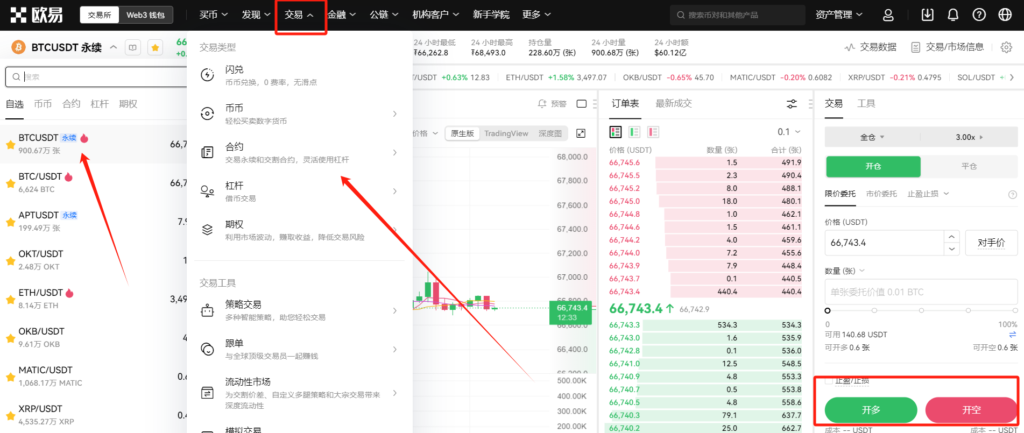The width and height of the screenshot is (1024, 433).
Task: Enable the 止盈/止损 checkbox
Action: [829, 380]
